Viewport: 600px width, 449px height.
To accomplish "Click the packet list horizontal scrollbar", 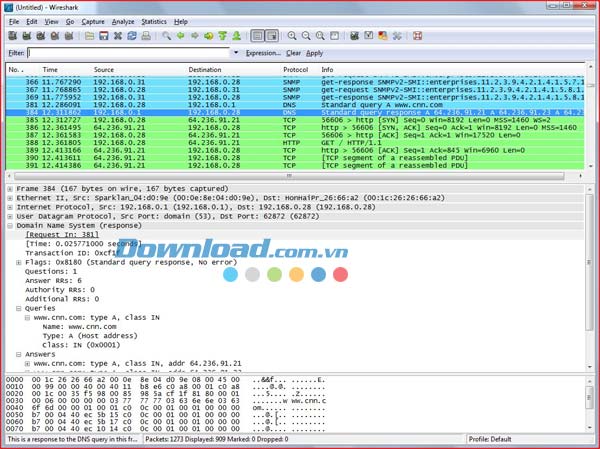I will (289, 176).
